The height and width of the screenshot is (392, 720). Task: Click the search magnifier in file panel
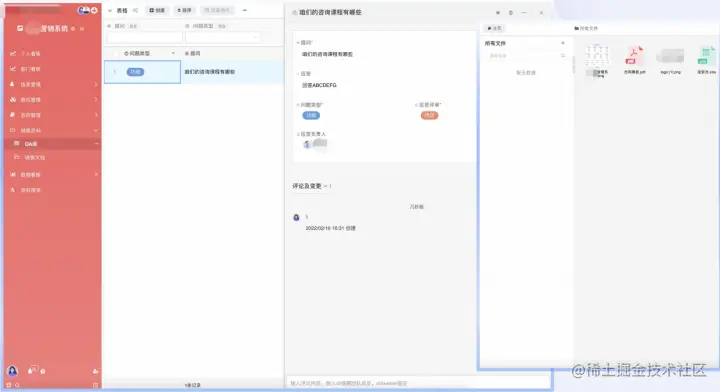(x=563, y=56)
